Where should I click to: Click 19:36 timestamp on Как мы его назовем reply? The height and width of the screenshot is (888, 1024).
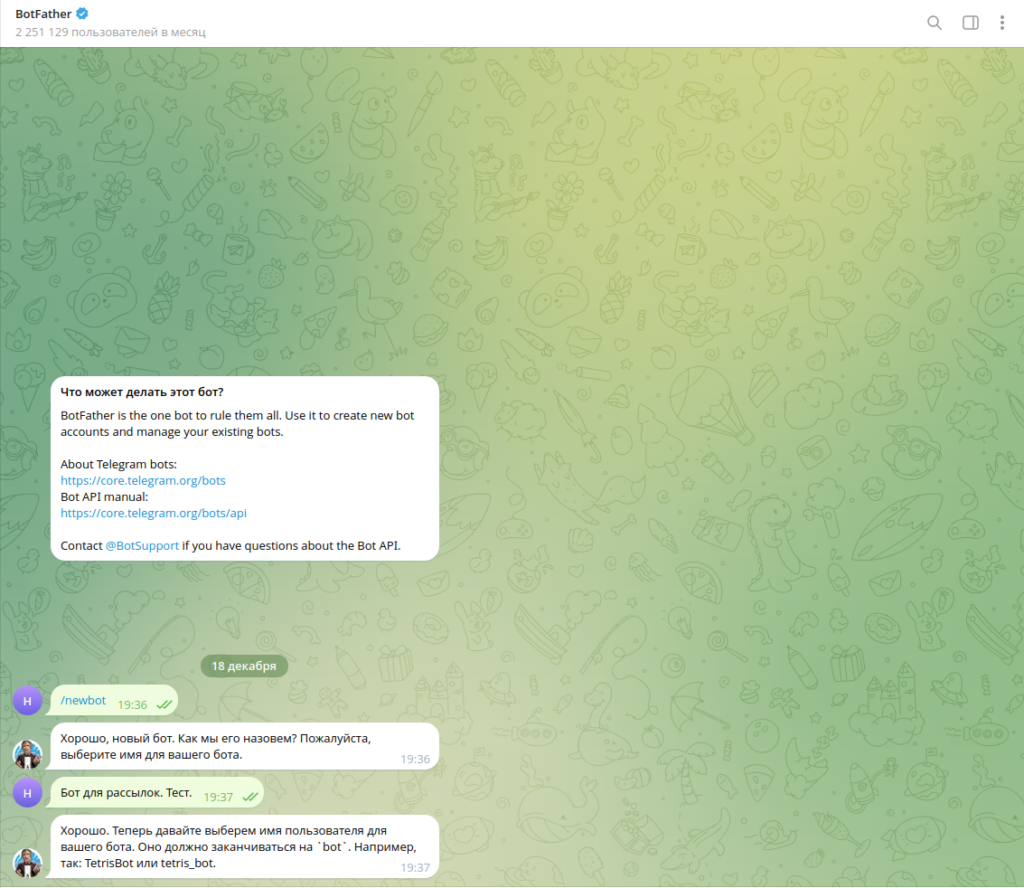(x=415, y=759)
